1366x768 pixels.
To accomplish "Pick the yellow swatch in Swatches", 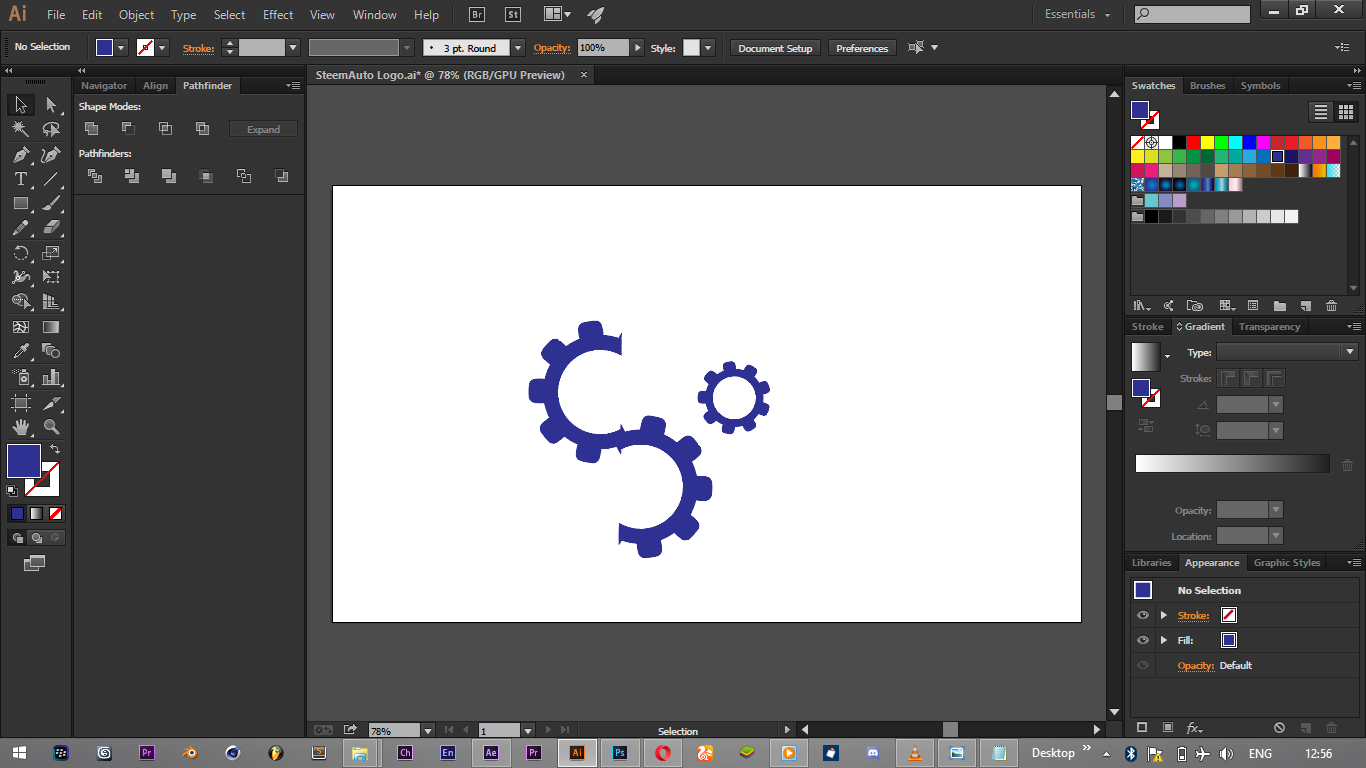I will [1207, 142].
